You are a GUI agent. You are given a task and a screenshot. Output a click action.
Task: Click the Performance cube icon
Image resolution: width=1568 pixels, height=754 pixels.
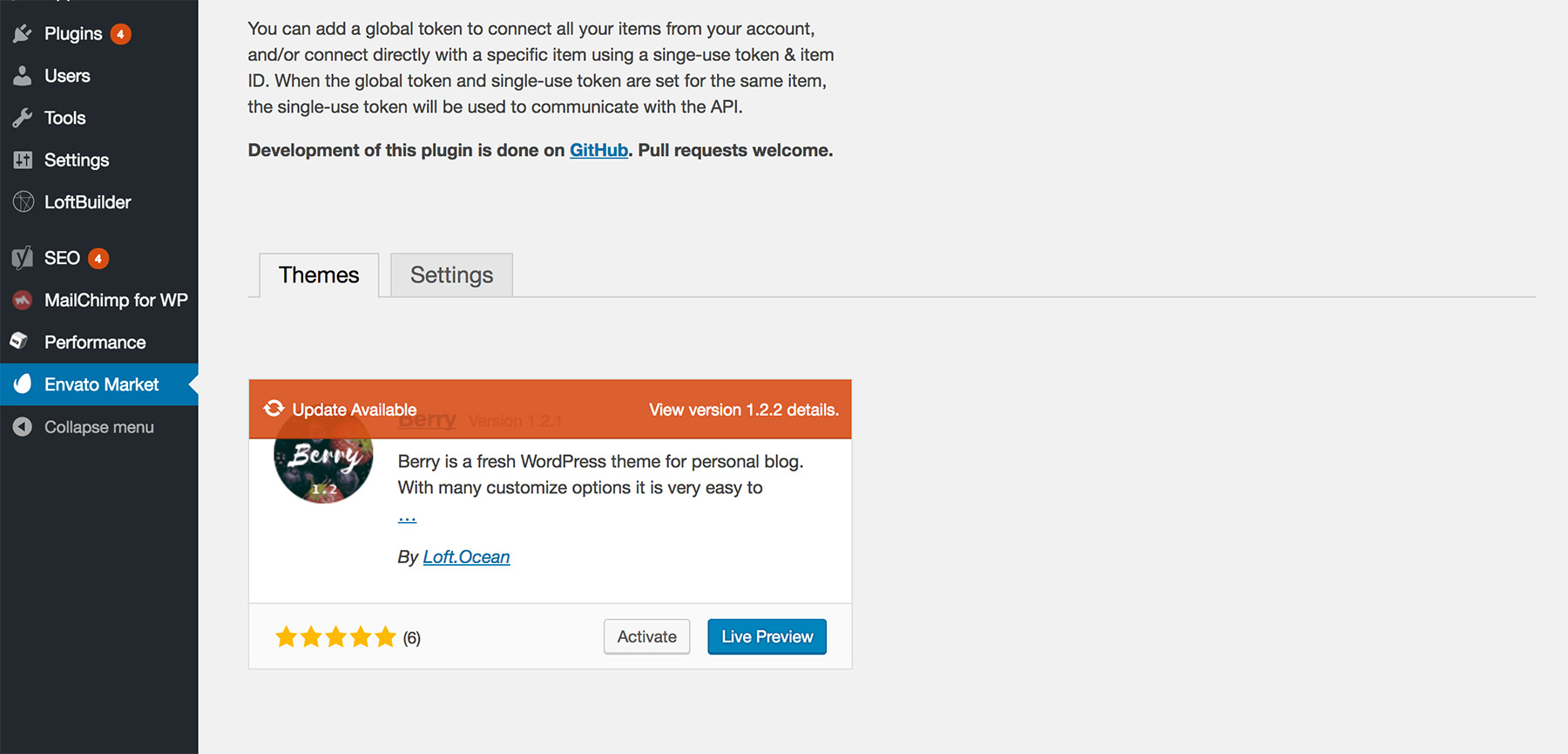coord(20,342)
